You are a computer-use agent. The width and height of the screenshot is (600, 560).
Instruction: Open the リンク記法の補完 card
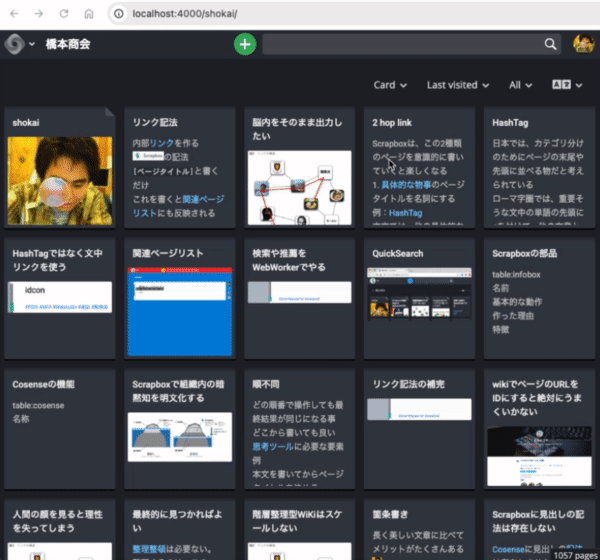click(419, 429)
